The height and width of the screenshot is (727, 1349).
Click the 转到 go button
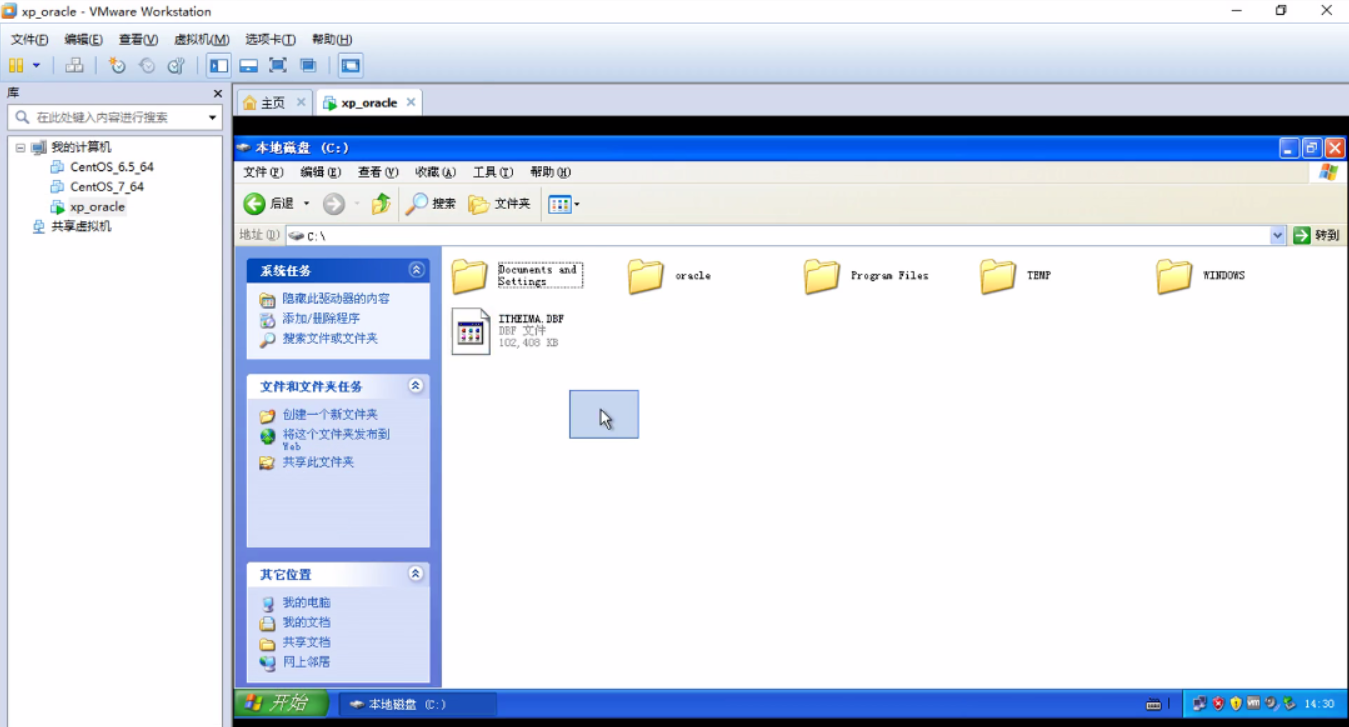(1316, 236)
